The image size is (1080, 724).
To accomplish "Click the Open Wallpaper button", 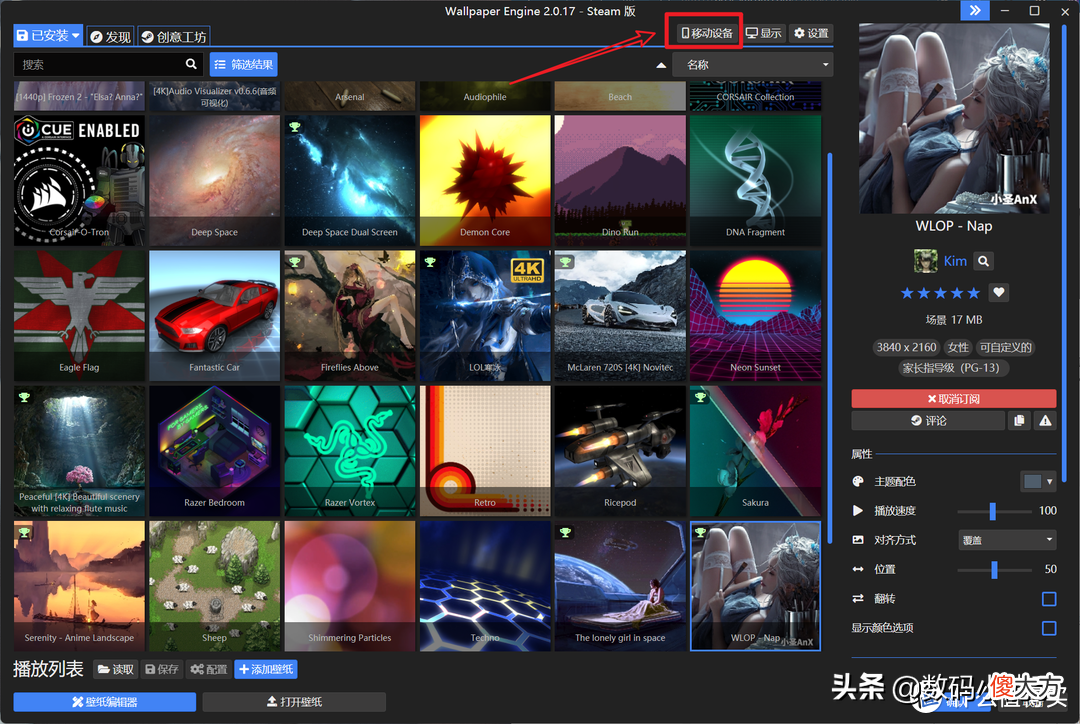I will tap(294, 702).
